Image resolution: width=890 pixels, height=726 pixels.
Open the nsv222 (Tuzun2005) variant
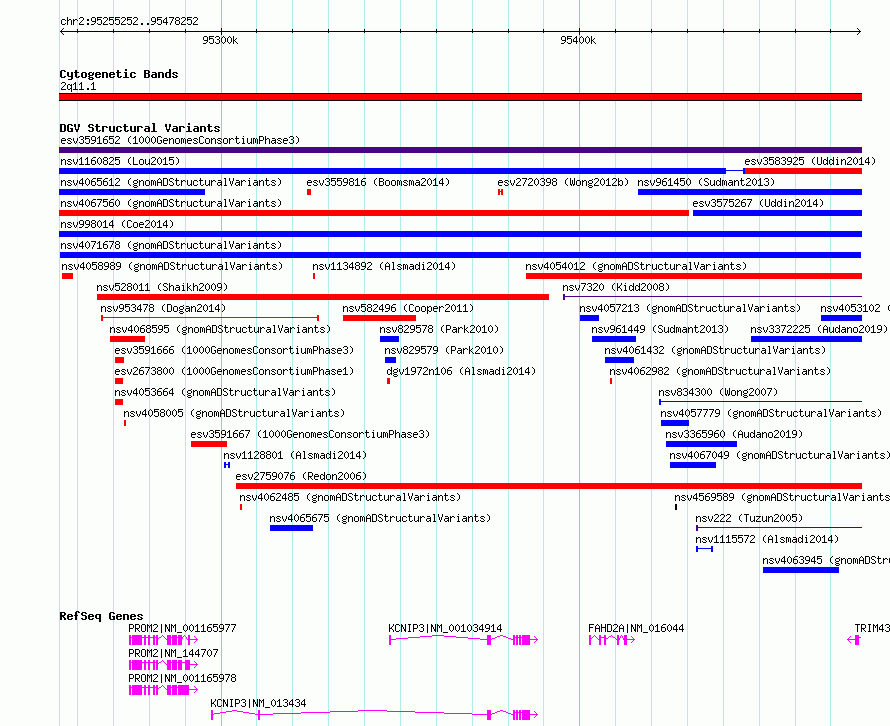tap(749, 518)
